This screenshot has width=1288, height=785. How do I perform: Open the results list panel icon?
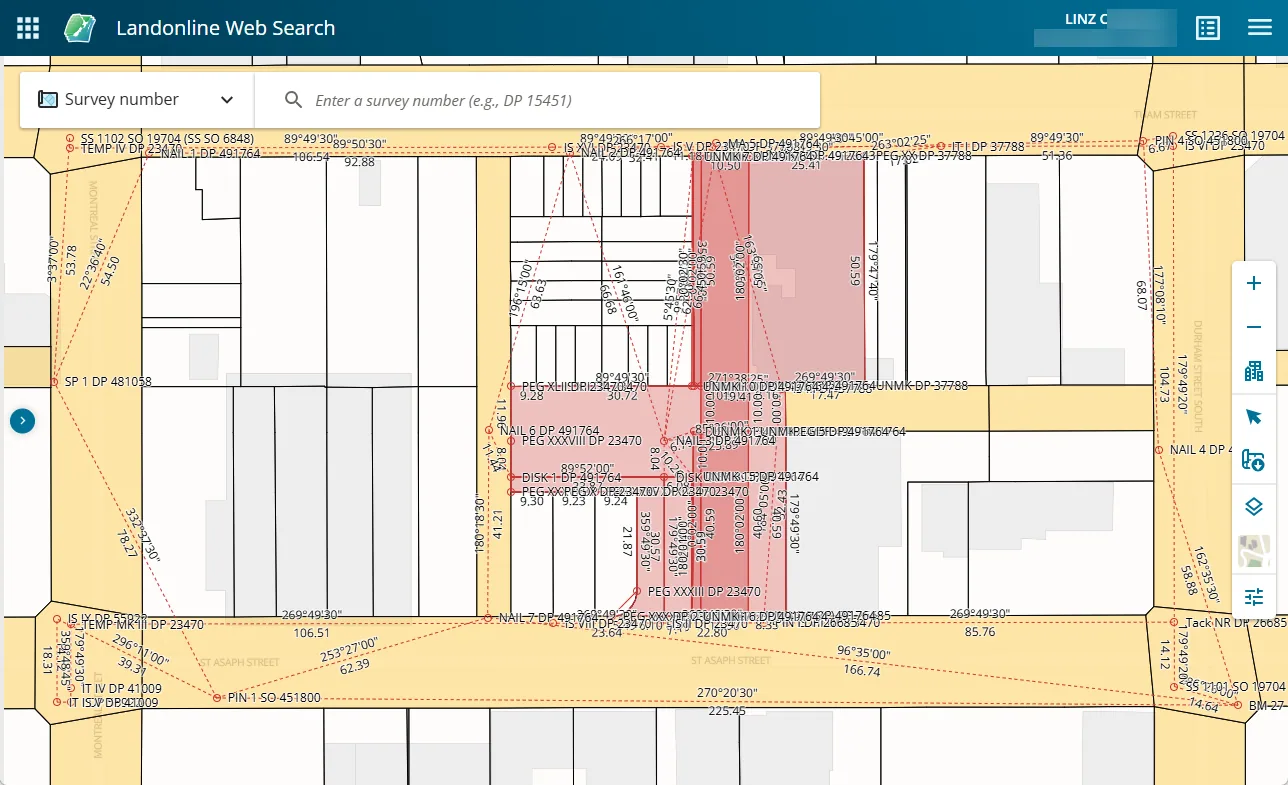[1208, 28]
